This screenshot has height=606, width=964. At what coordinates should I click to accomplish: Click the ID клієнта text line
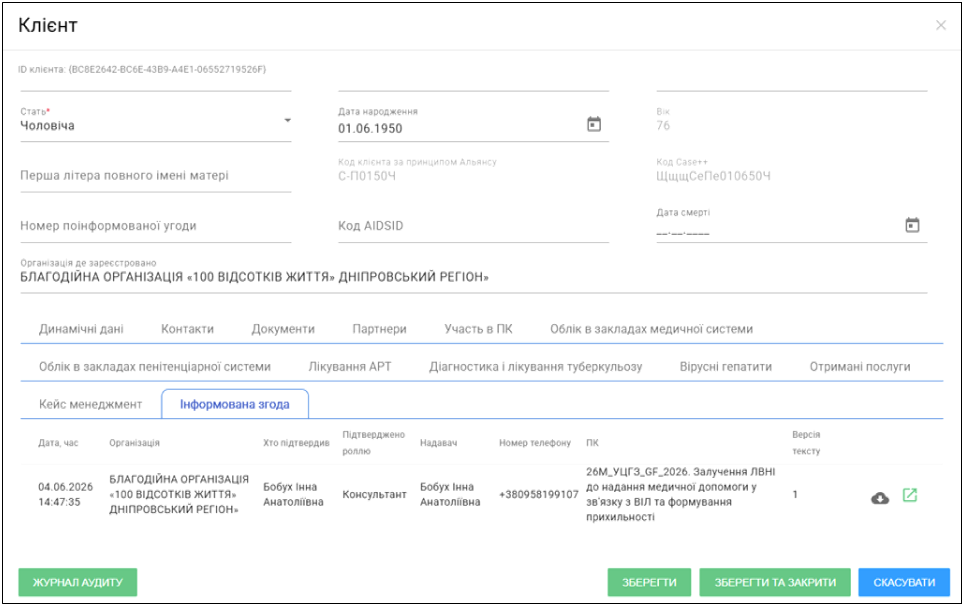(142, 69)
